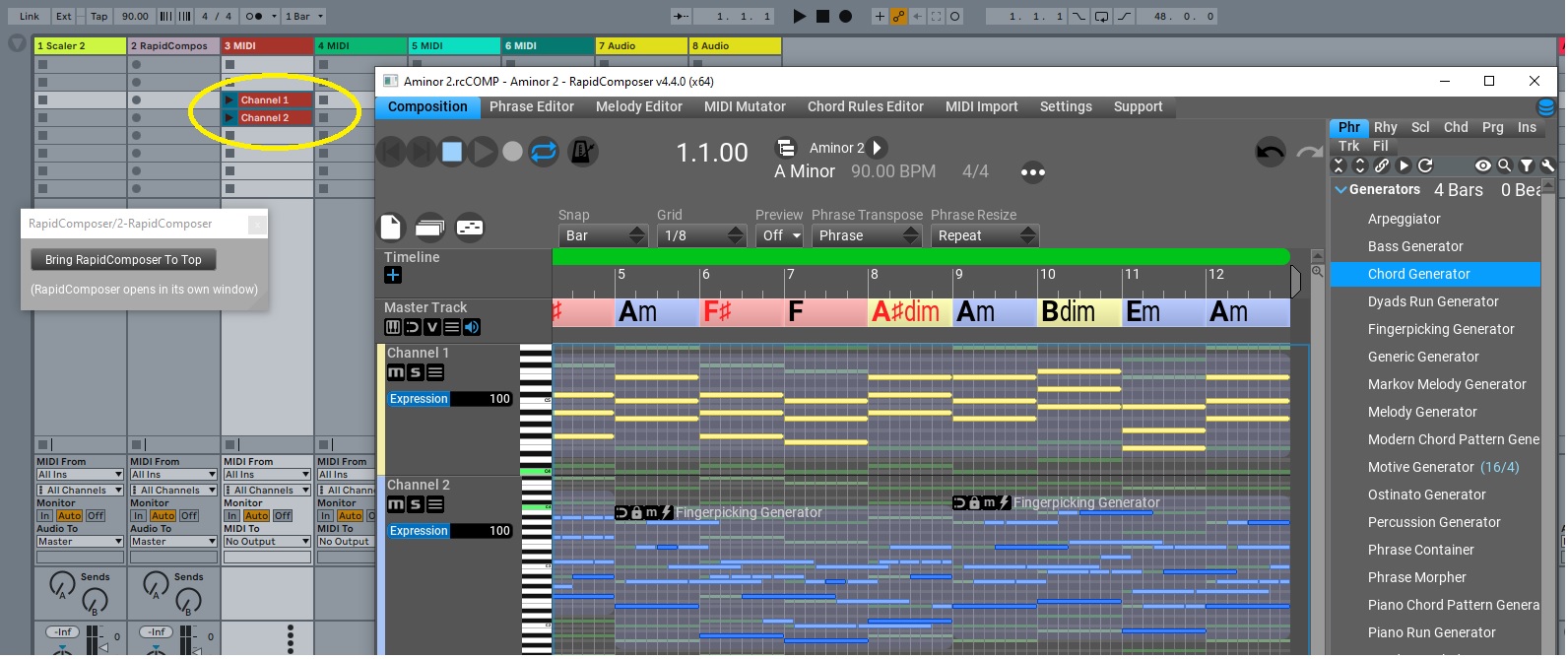Open the Chd browser tab
1568x659 pixels.
[1455, 127]
